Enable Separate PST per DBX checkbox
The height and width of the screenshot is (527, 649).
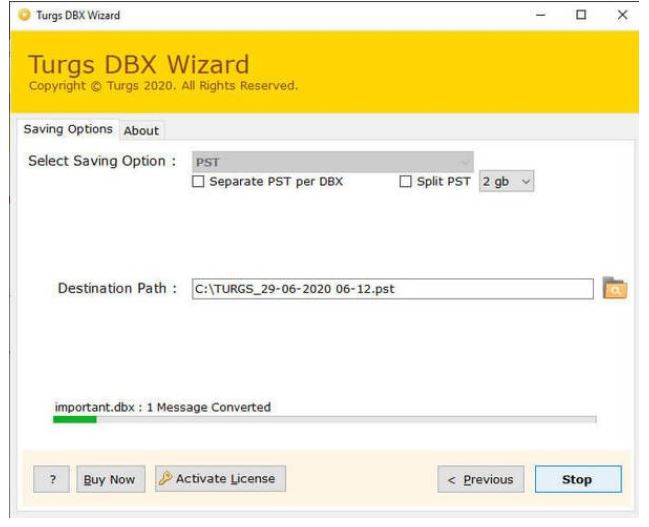(198, 181)
